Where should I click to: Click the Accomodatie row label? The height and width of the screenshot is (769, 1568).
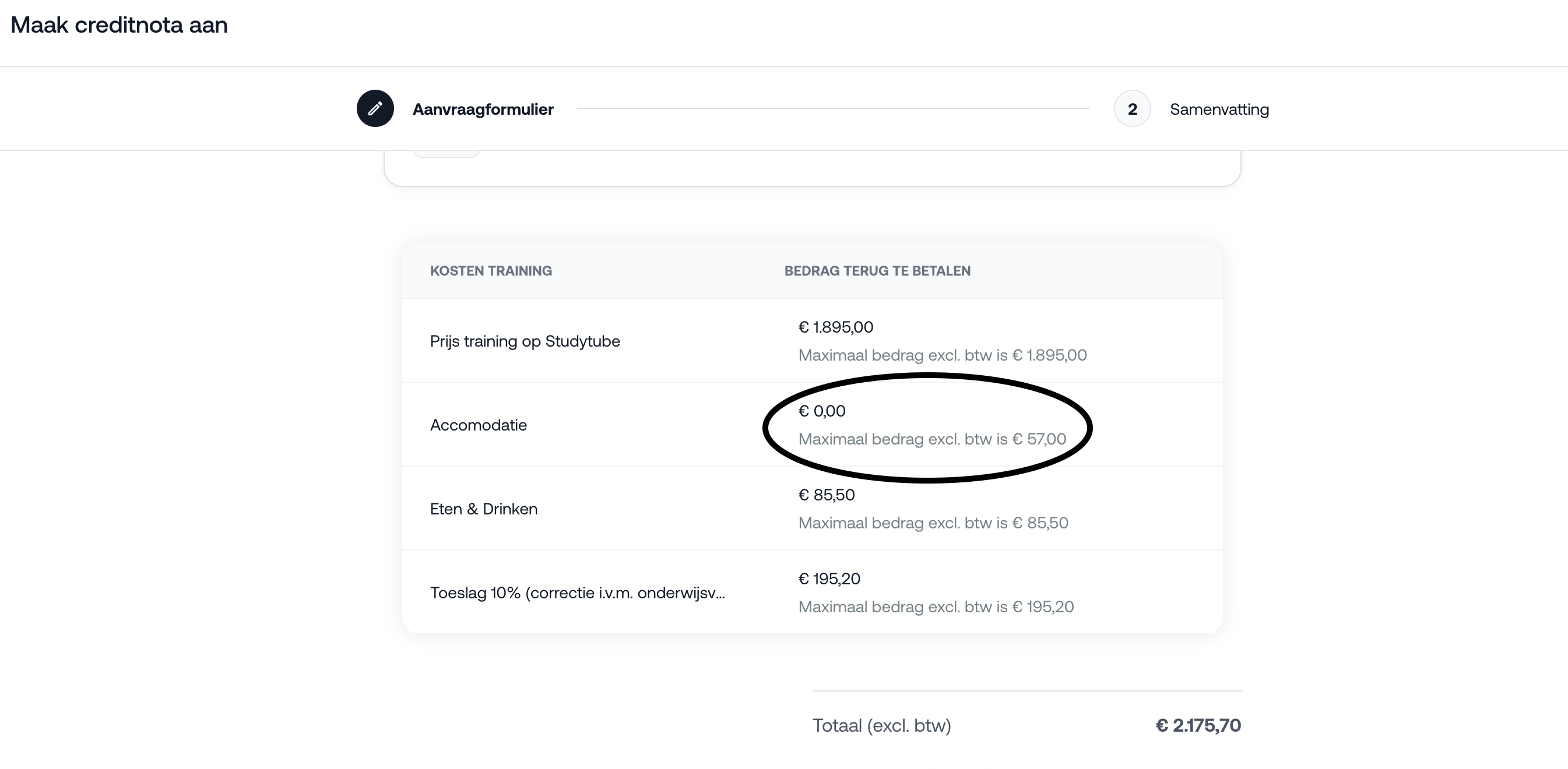coord(479,425)
